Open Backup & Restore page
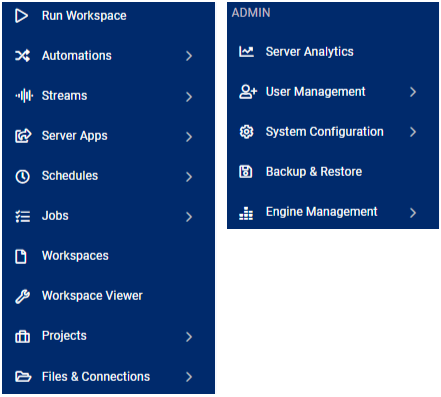441x397 pixels. [314, 172]
